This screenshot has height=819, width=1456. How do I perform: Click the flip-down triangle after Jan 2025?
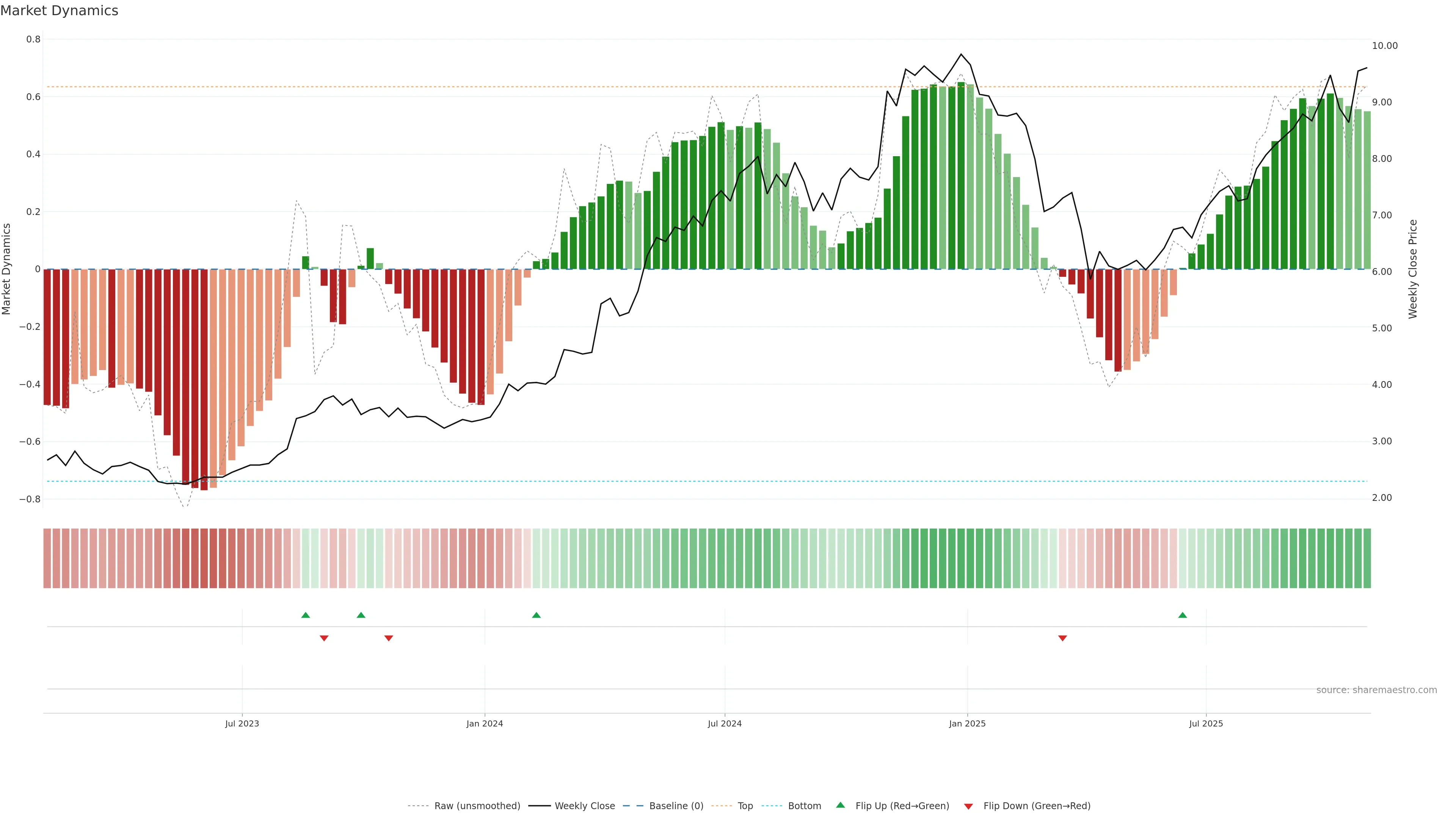[1062, 638]
